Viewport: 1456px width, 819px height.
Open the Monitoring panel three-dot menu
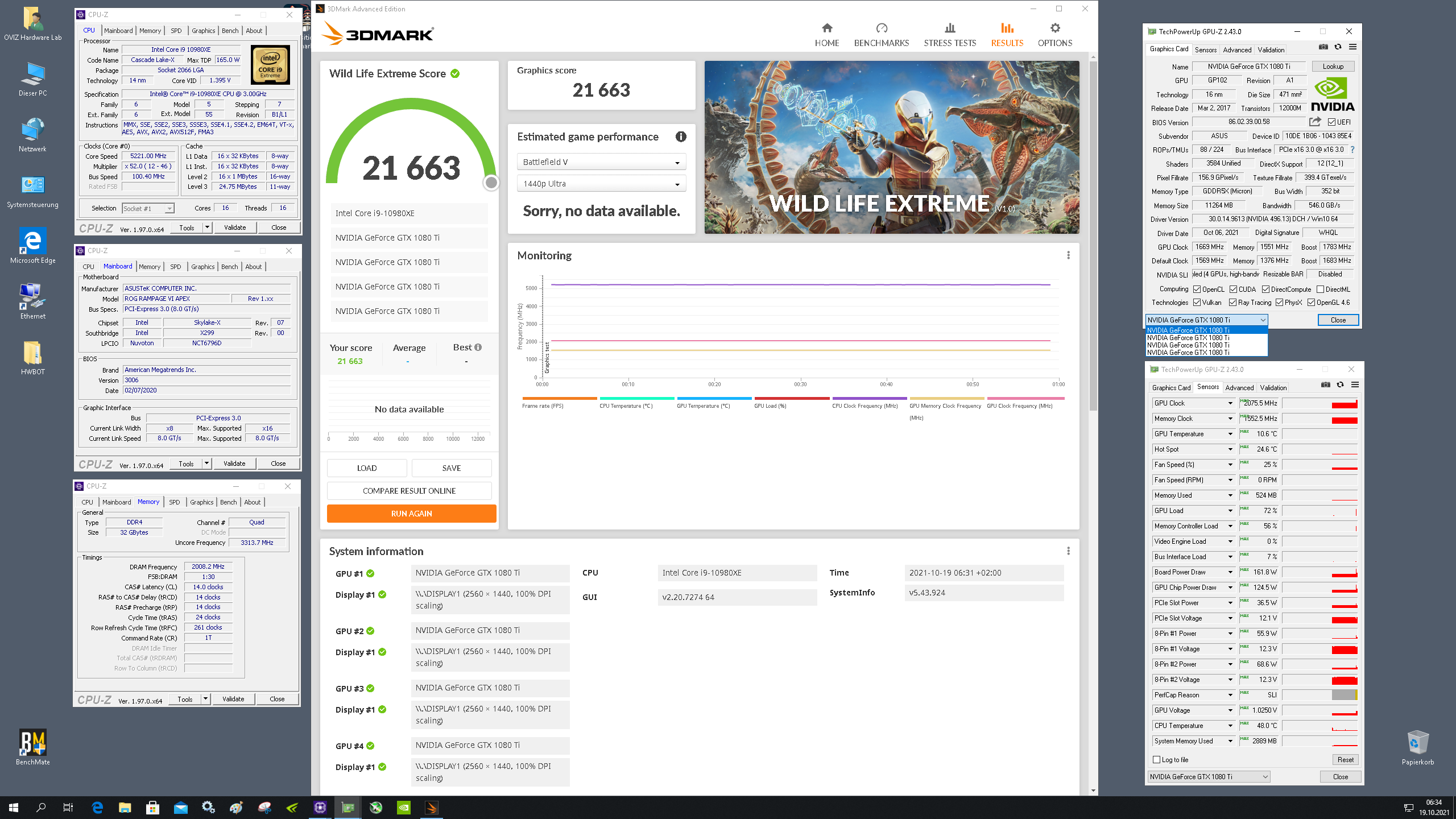[x=1068, y=255]
